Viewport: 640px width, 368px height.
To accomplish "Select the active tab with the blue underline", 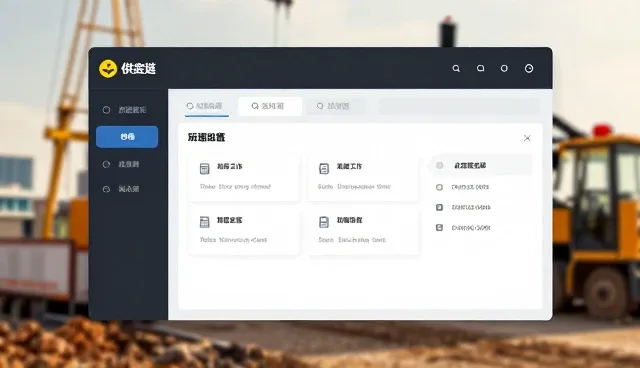I will pos(207,106).
